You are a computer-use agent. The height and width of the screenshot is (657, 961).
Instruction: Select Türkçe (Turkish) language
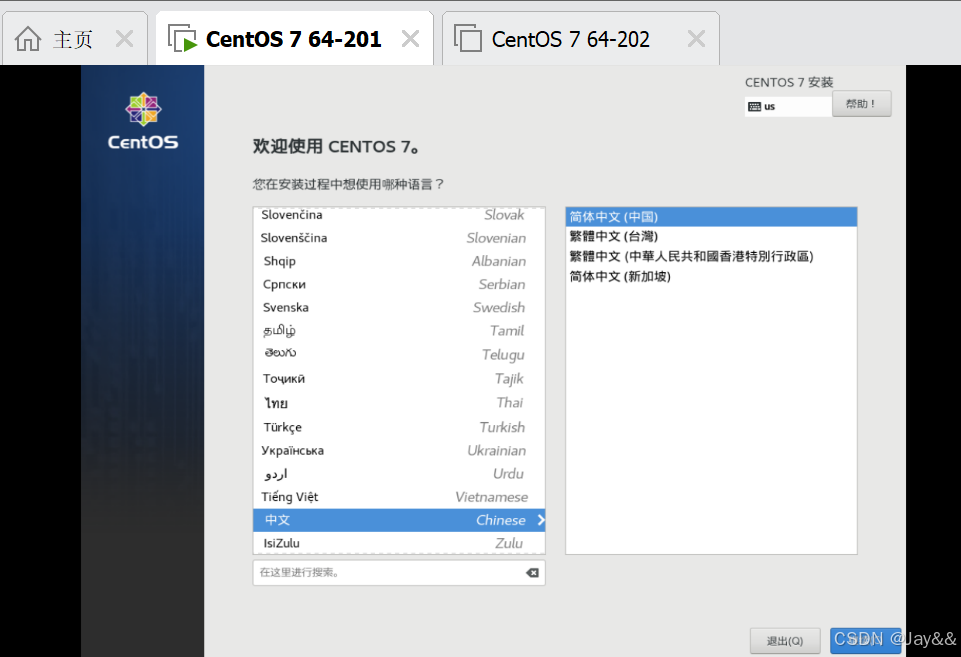point(399,427)
